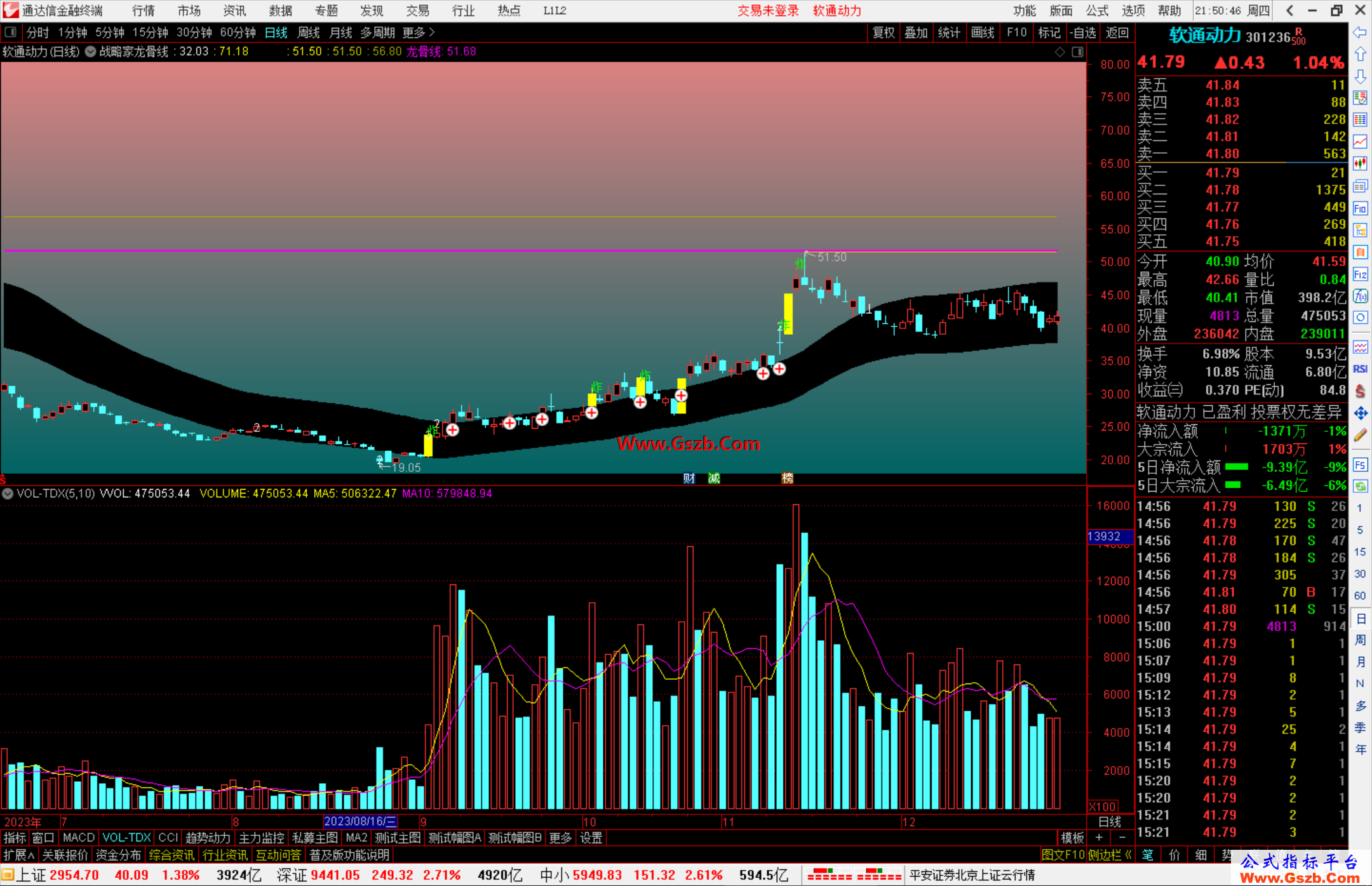This screenshot has width=1372, height=886.
Task: Toggle the round arrow before 战略家龙骨线 indicator
Action: coord(91,51)
